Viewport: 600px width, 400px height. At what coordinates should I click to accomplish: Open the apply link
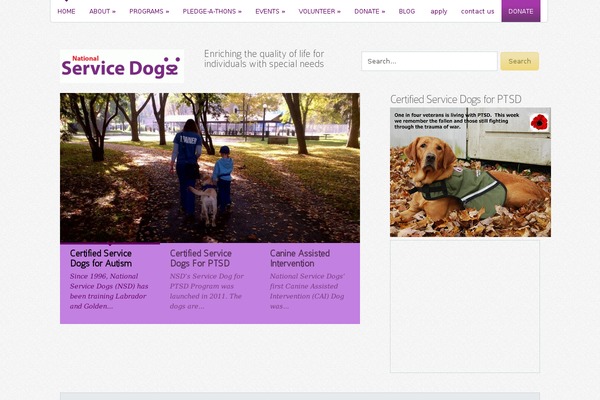tap(439, 11)
